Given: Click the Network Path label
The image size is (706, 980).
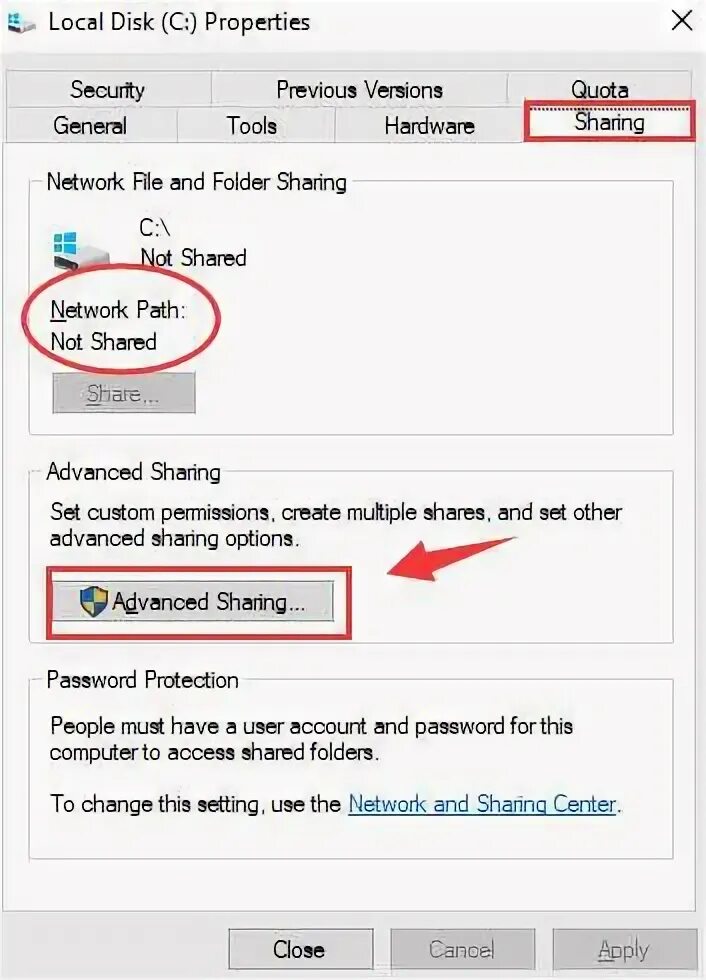Looking at the screenshot, I should pos(117,309).
